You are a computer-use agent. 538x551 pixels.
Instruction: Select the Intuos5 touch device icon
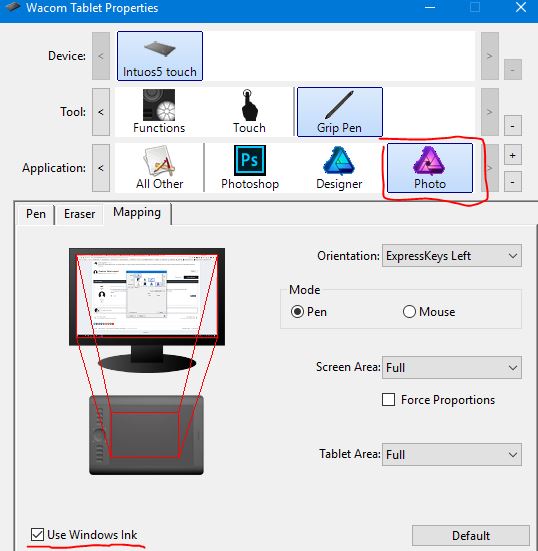[x=160, y=56]
